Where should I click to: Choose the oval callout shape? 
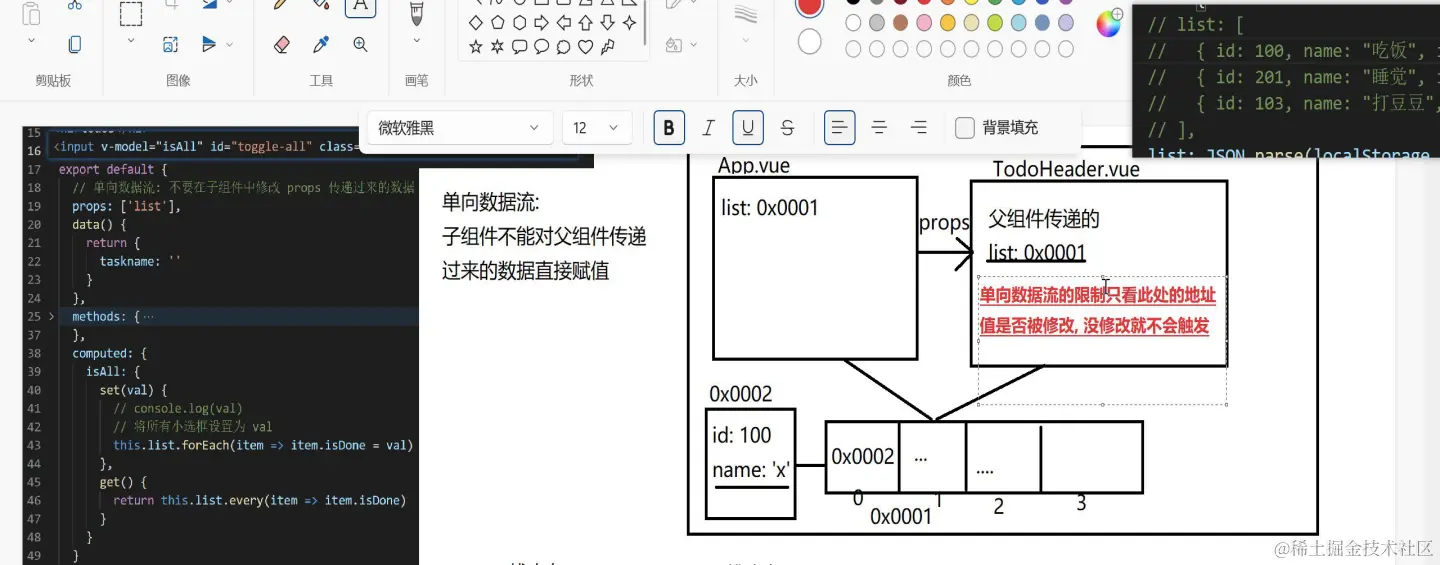pyautogui.click(x=542, y=46)
